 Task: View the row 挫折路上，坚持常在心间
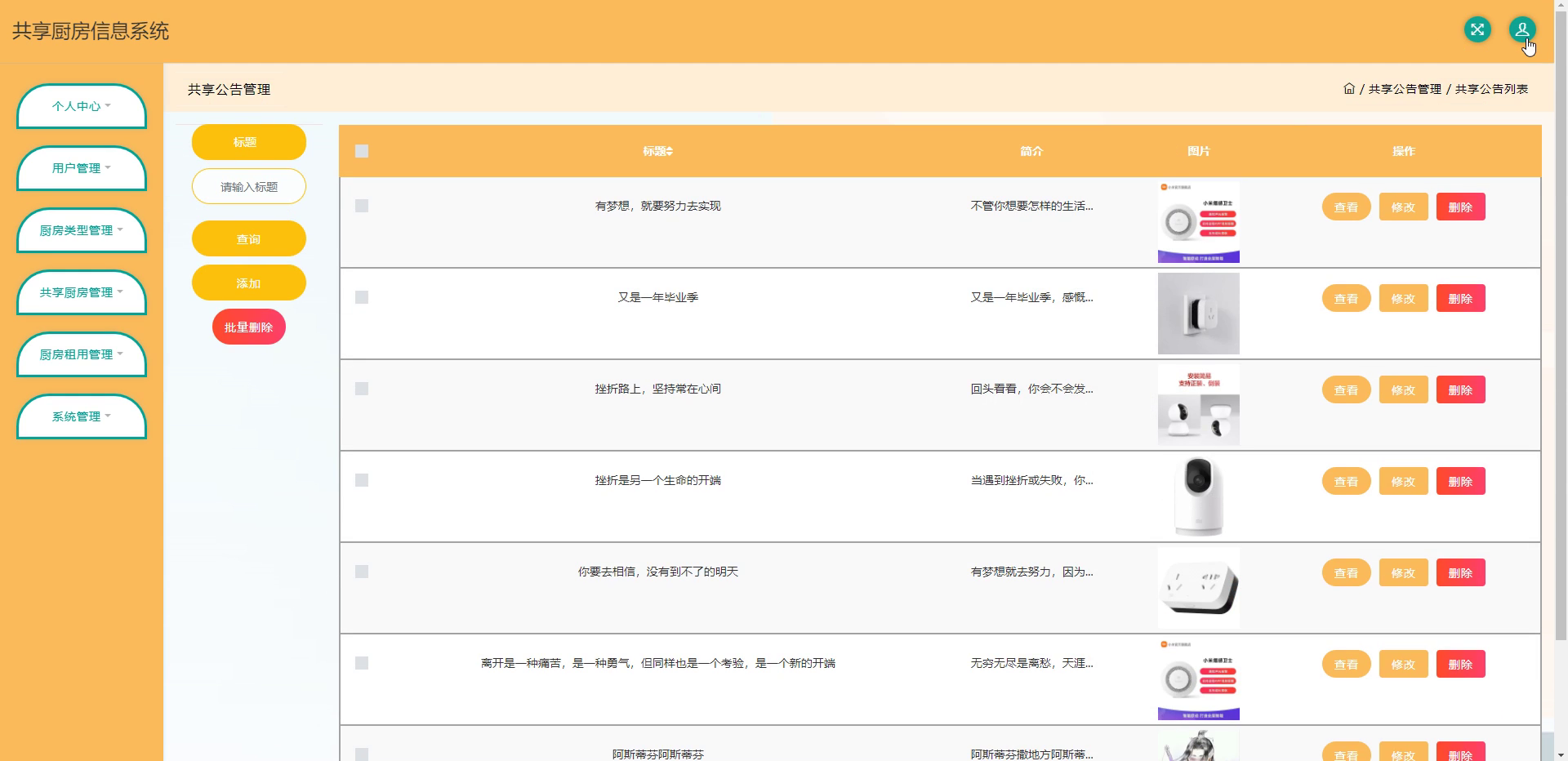coord(1346,389)
